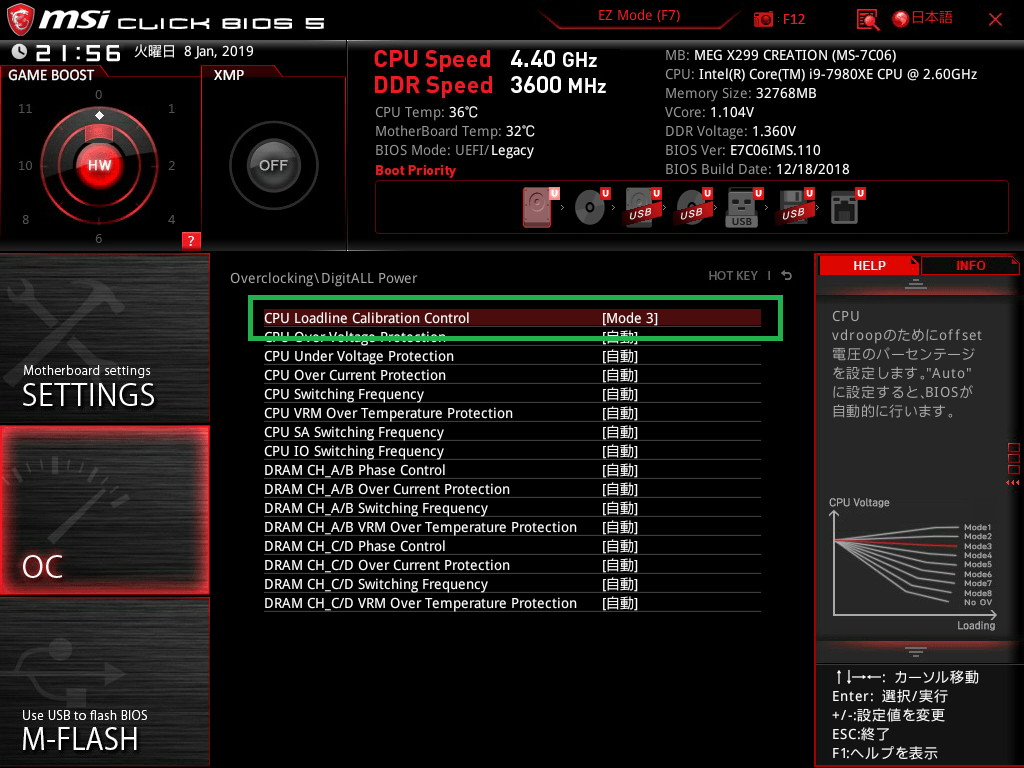1024x768 pixels.
Task: Switch to the INFO tab
Action: click(970, 266)
